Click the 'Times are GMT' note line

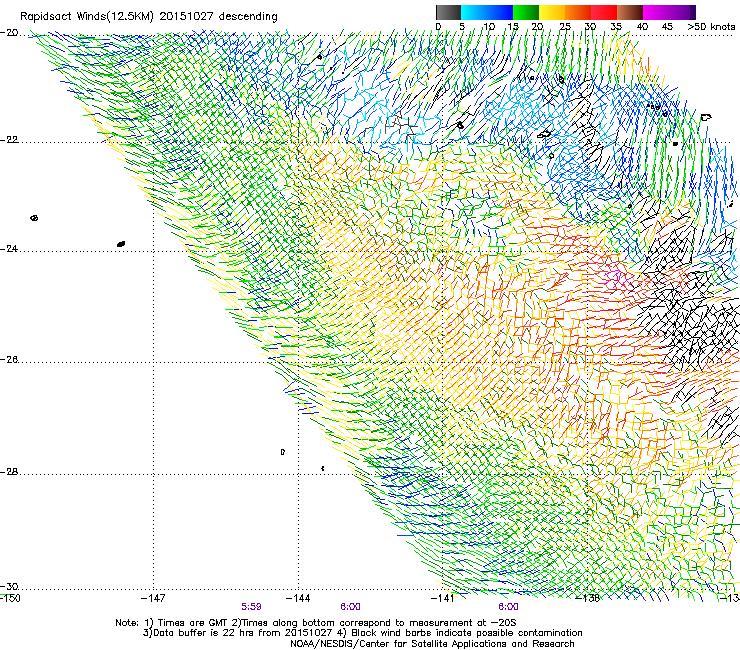click(316, 623)
